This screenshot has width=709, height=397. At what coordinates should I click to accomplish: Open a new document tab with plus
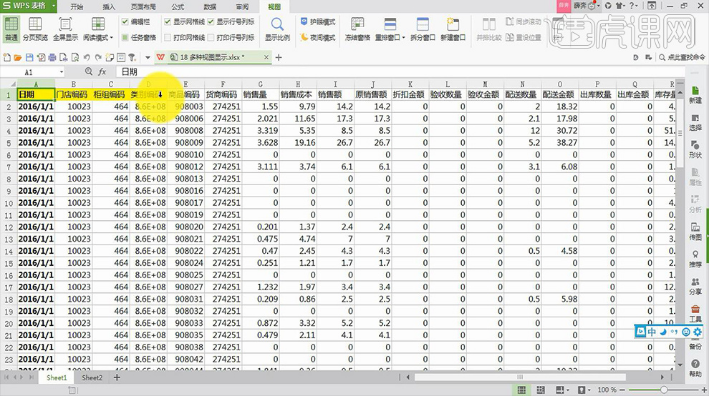(x=279, y=57)
